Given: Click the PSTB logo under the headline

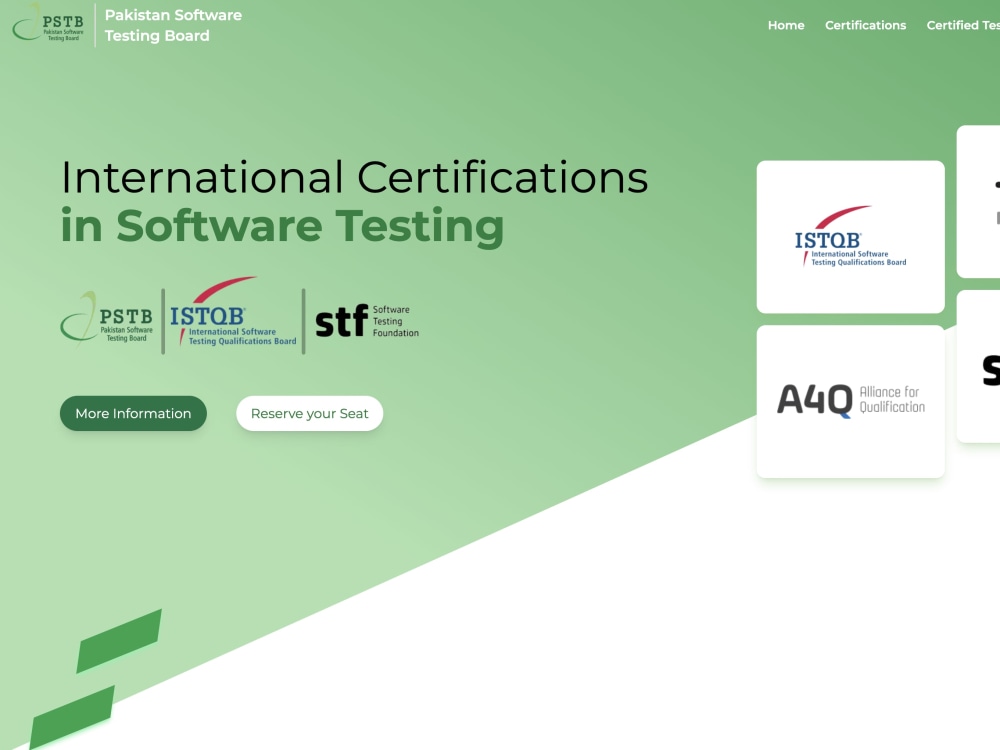Looking at the screenshot, I should pyautogui.click(x=107, y=320).
